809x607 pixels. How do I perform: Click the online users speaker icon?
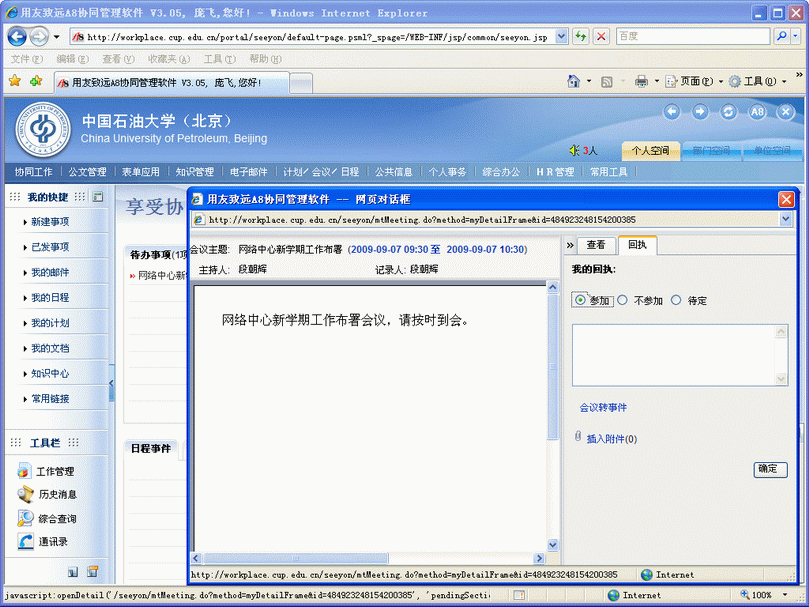tap(574, 151)
